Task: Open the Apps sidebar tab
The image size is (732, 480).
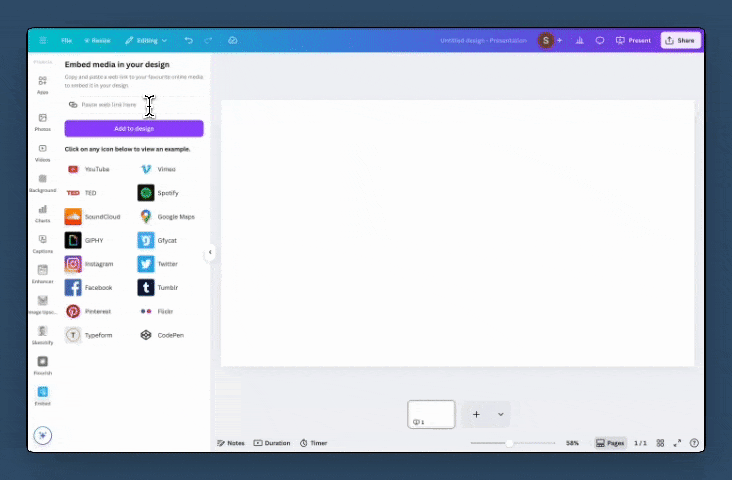Action: pyautogui.click(x=42, y=85)
